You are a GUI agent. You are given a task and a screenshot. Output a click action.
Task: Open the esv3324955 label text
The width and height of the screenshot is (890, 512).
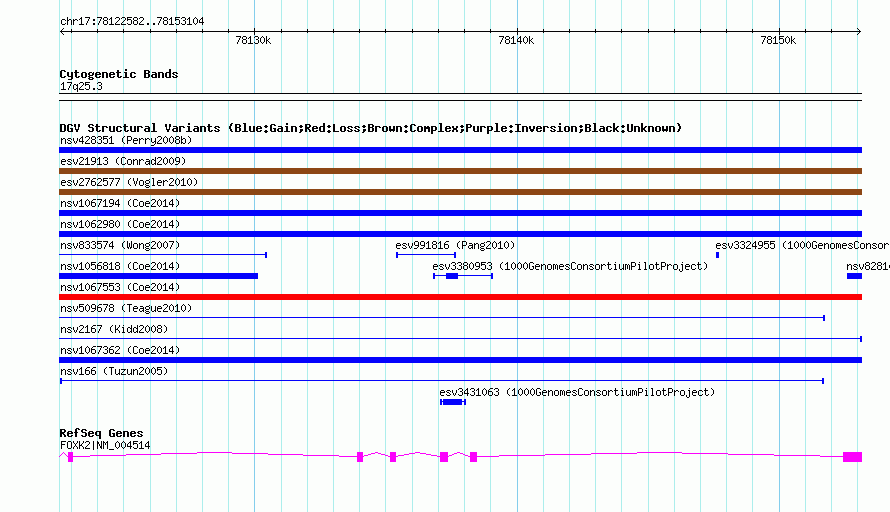(x=802, y=245)
